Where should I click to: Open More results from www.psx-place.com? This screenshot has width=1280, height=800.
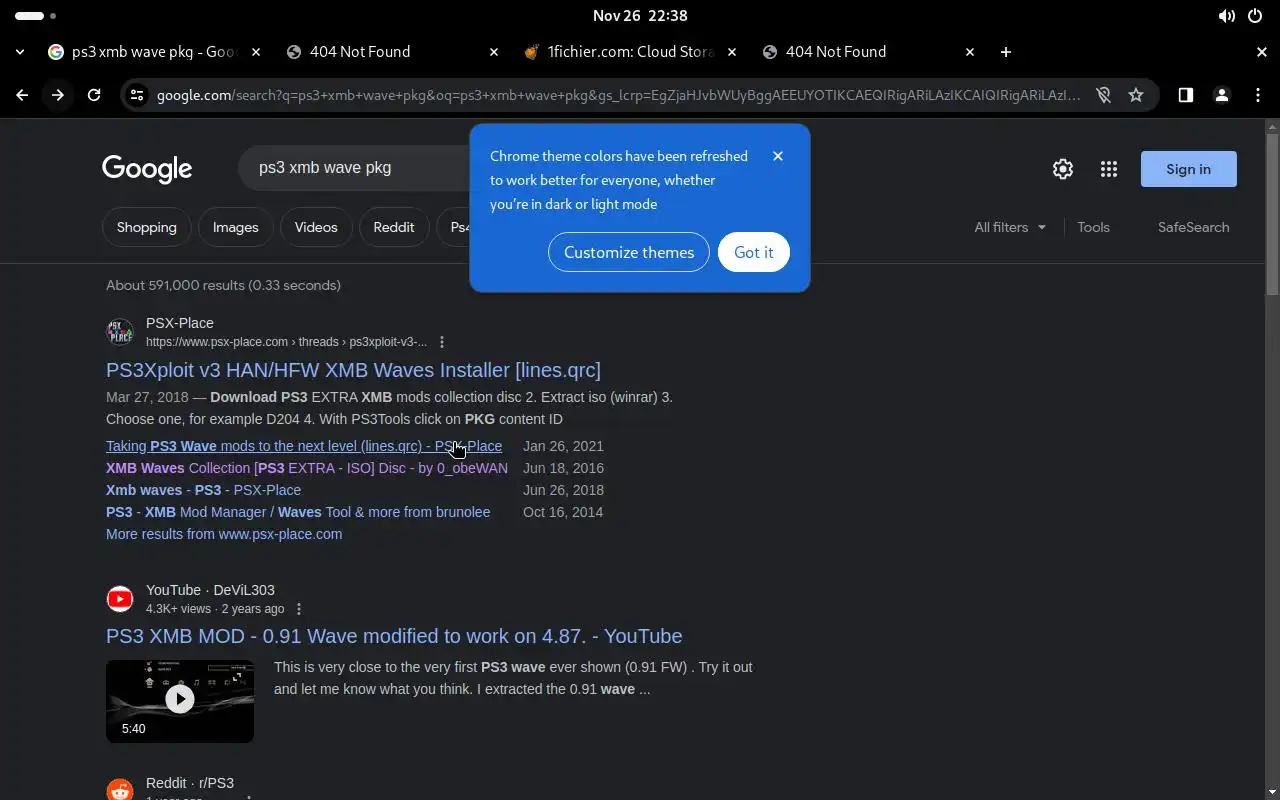point(224,534)
